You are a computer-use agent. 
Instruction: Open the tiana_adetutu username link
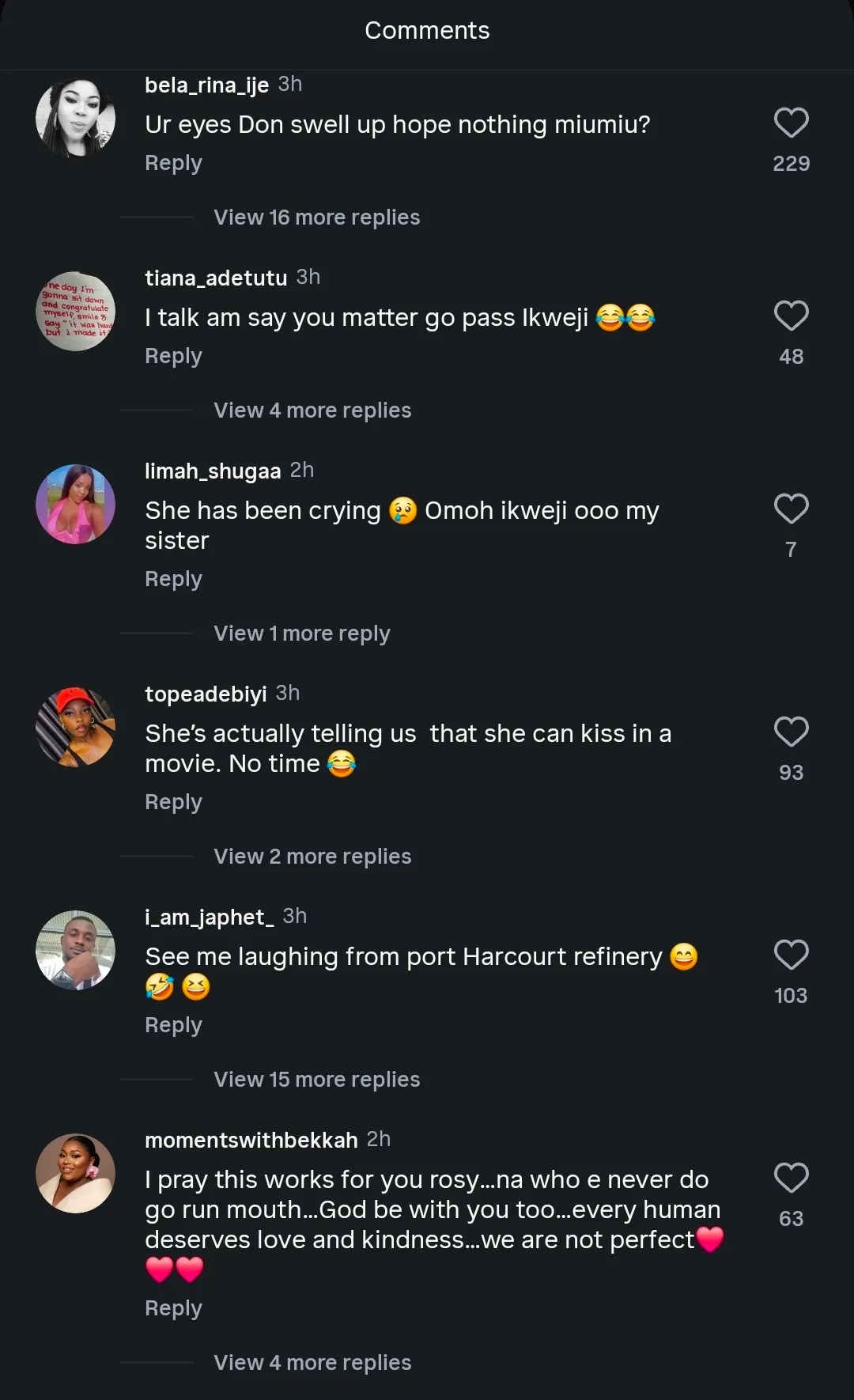tap(216, 278)
